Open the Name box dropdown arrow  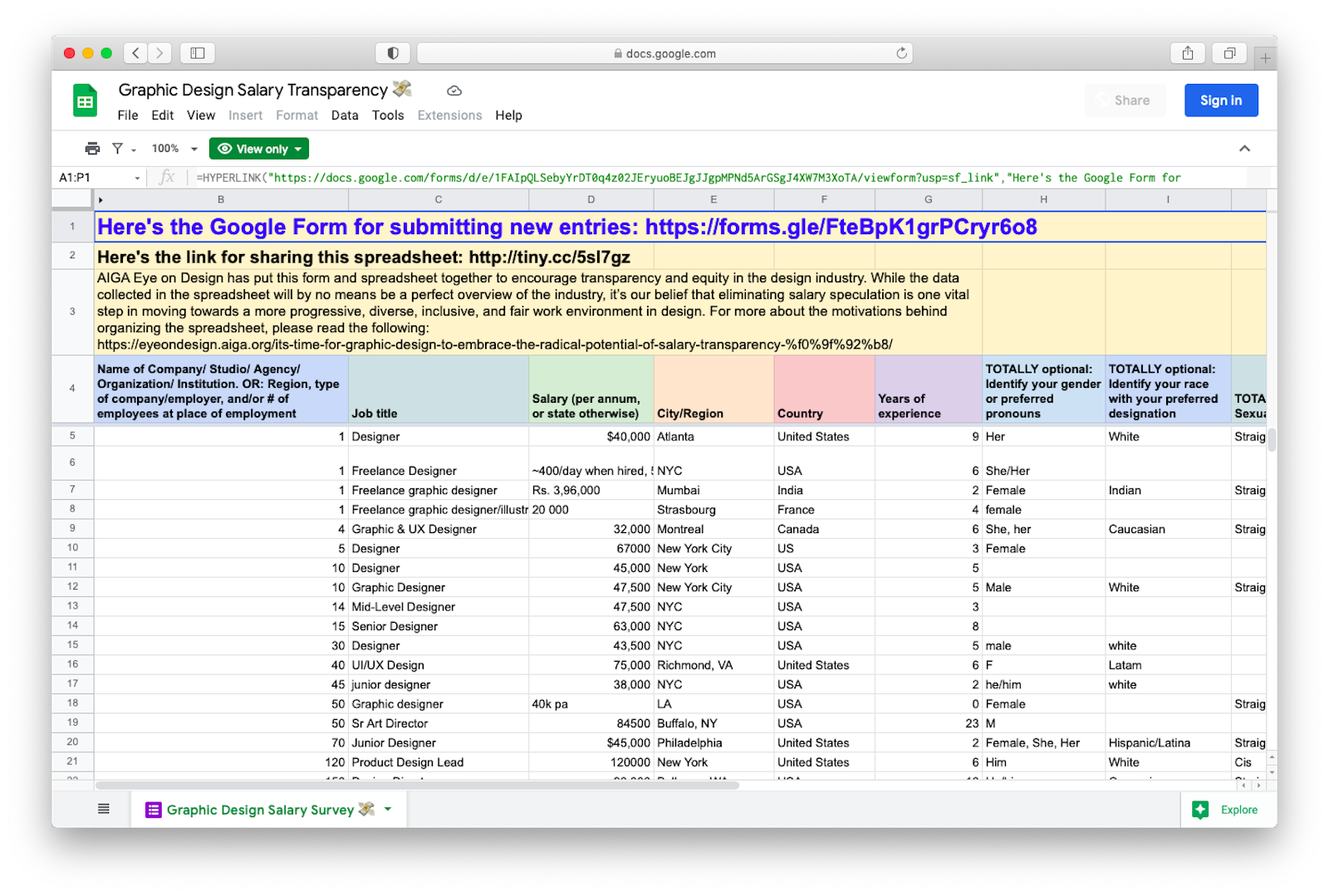(137, 178)
